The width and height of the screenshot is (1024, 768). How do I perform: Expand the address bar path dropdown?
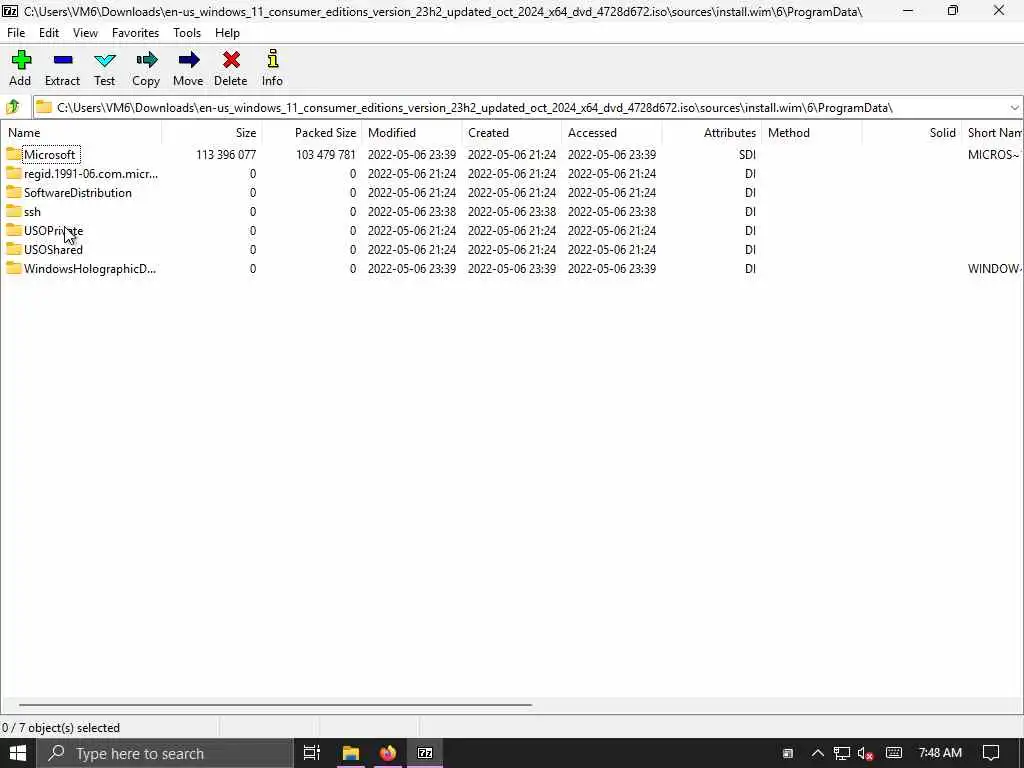tap(1014, 107)
